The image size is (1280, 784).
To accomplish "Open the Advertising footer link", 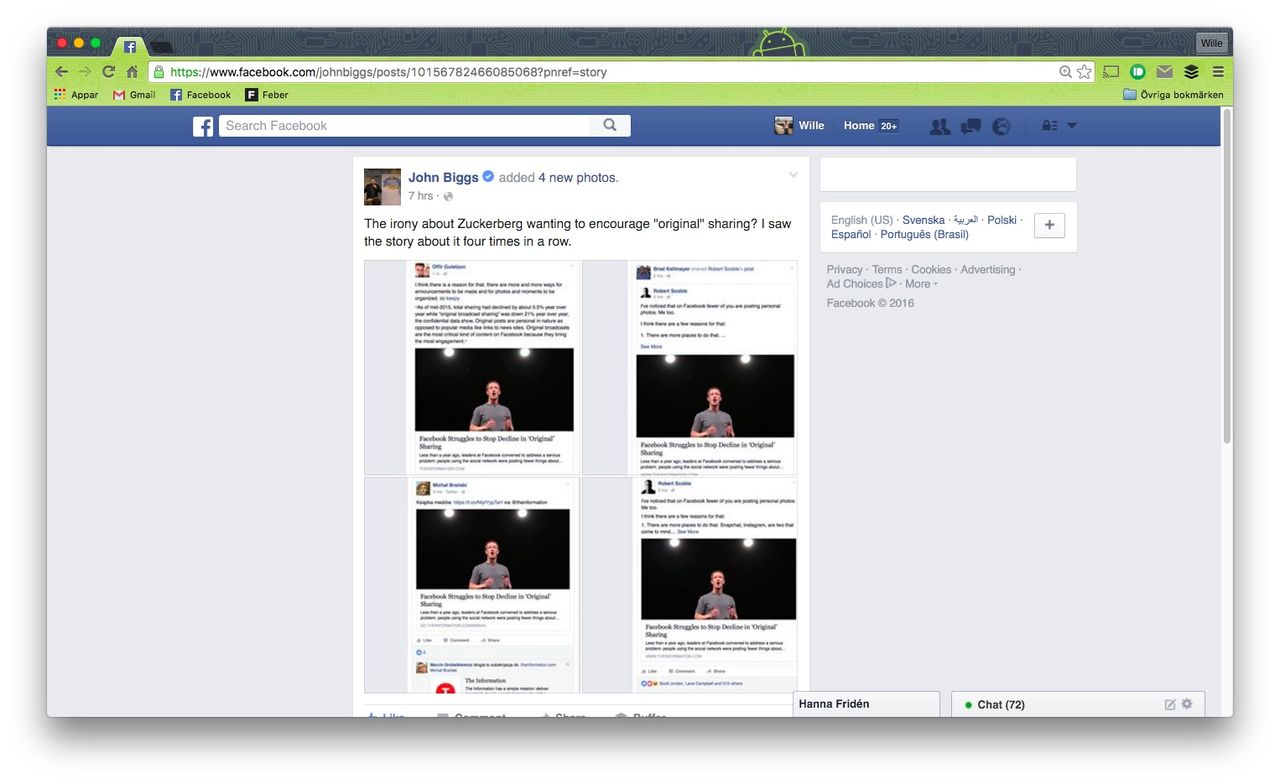I will click(988, 270).
